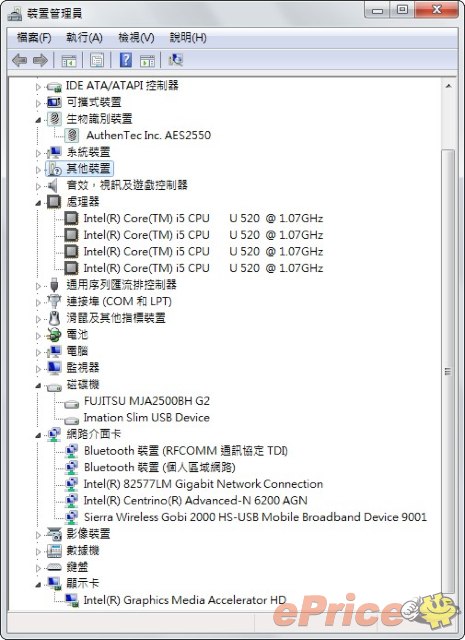This screenshot has height=640, width=465.
Task: Expand the 系統裝置 node
Action: click(38, 153)
